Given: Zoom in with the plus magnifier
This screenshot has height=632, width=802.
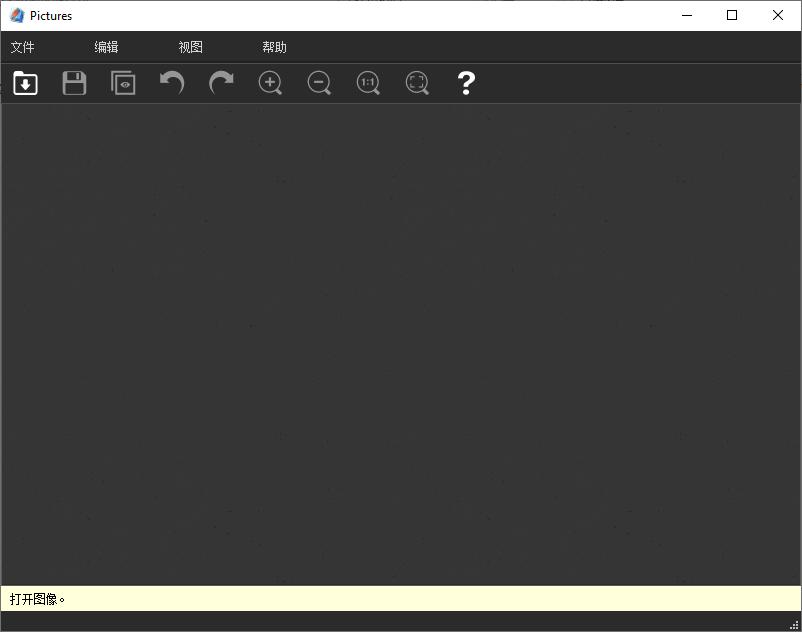Looking at the screenshot, I should [x=270, y=83].
